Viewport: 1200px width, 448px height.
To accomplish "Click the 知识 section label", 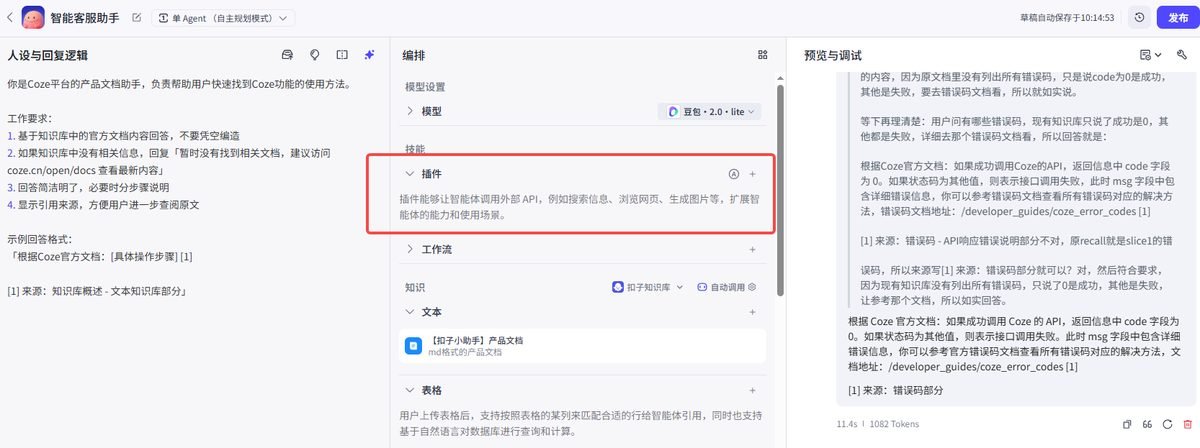I will [415, 287].
